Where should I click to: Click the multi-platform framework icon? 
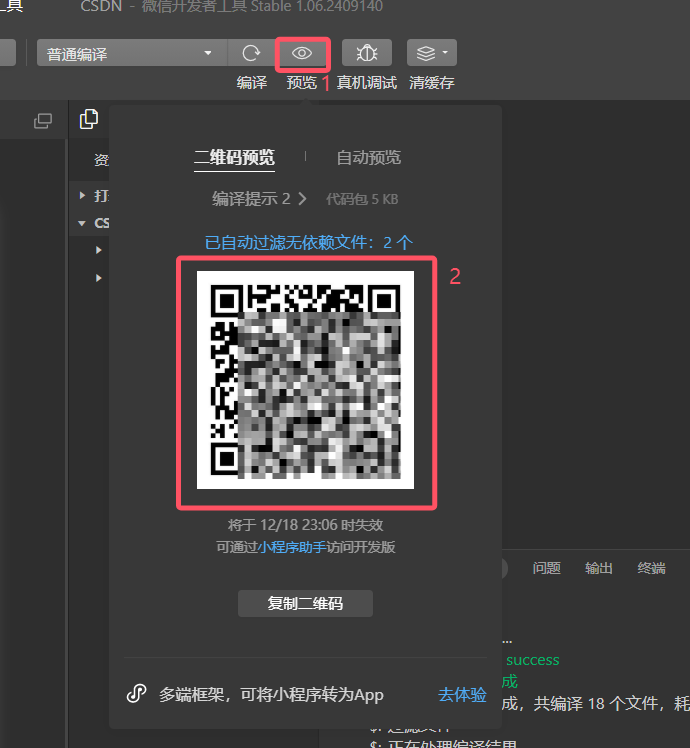[136, 694]
